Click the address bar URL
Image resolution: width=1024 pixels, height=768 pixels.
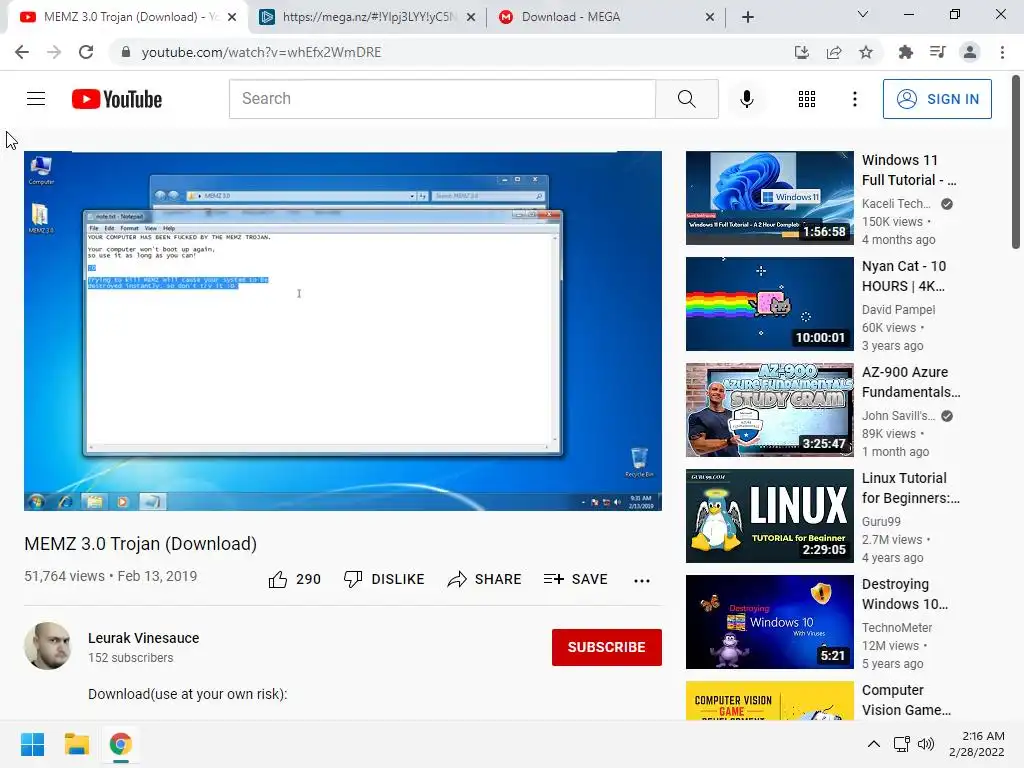[261, 52]
